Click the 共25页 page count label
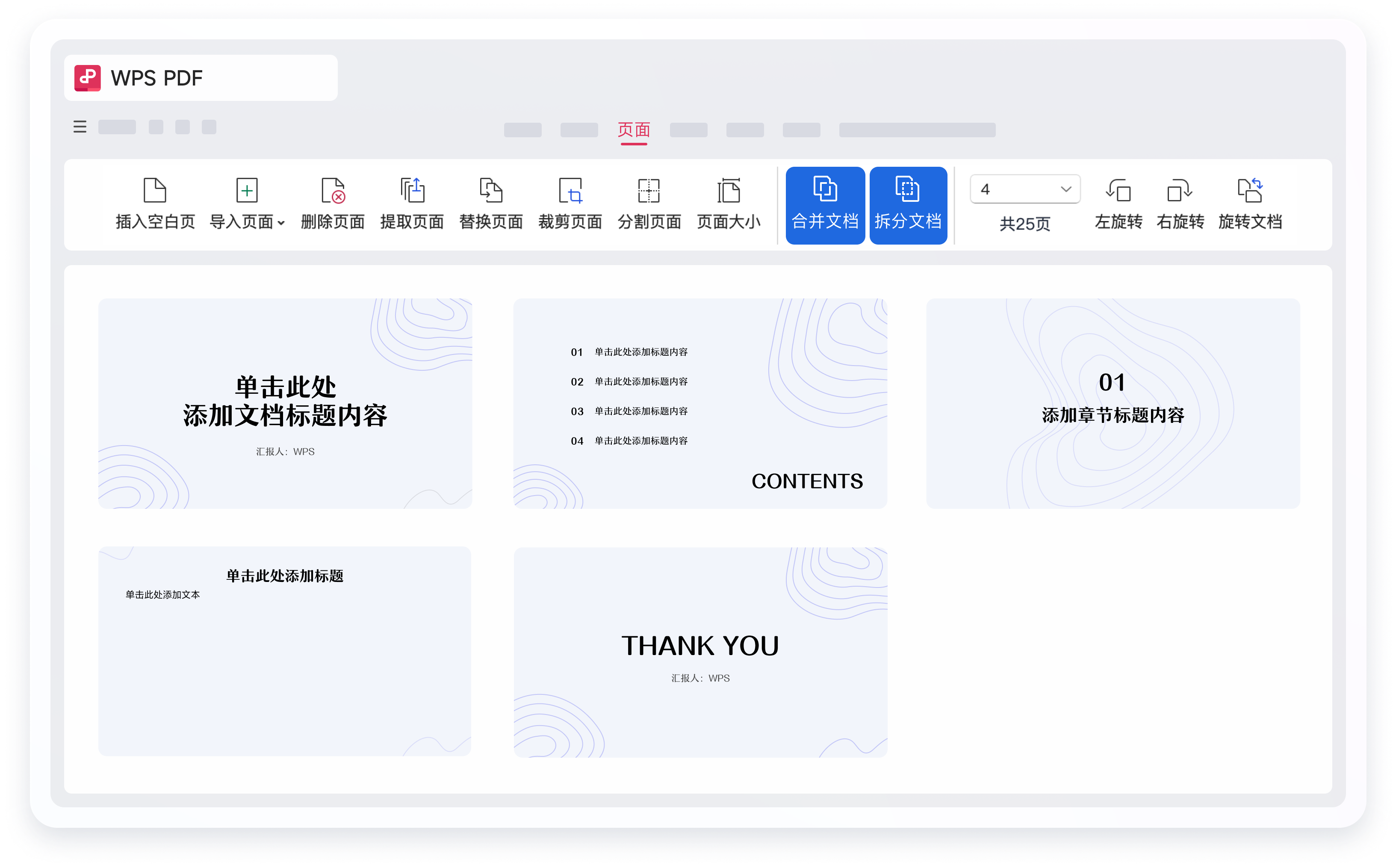The height and width of the screenshot is (868, 1396). pyautogui.click(x=1024, y=224)
